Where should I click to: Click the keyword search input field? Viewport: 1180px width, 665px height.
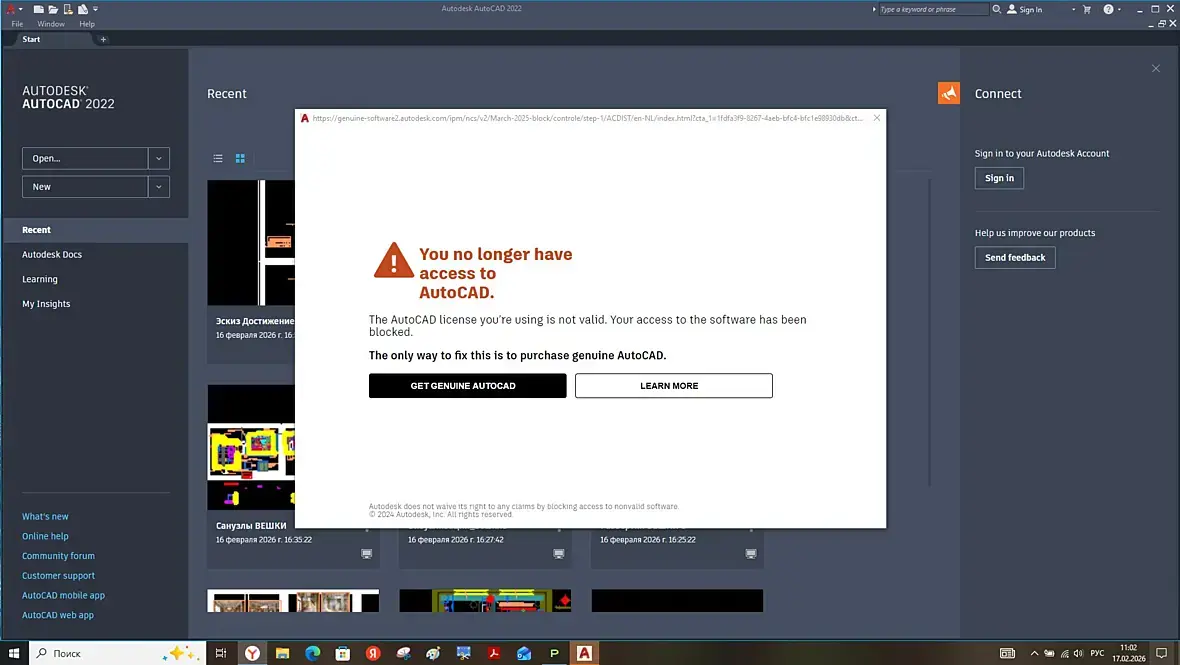933,9
